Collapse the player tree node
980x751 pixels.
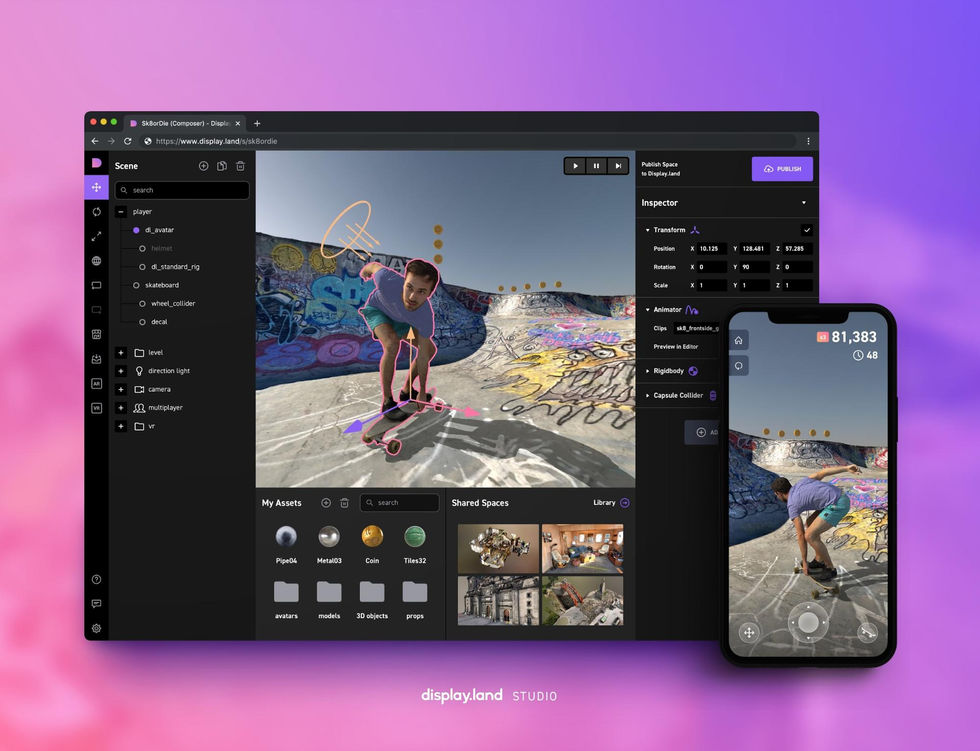(x=121, y=212)
